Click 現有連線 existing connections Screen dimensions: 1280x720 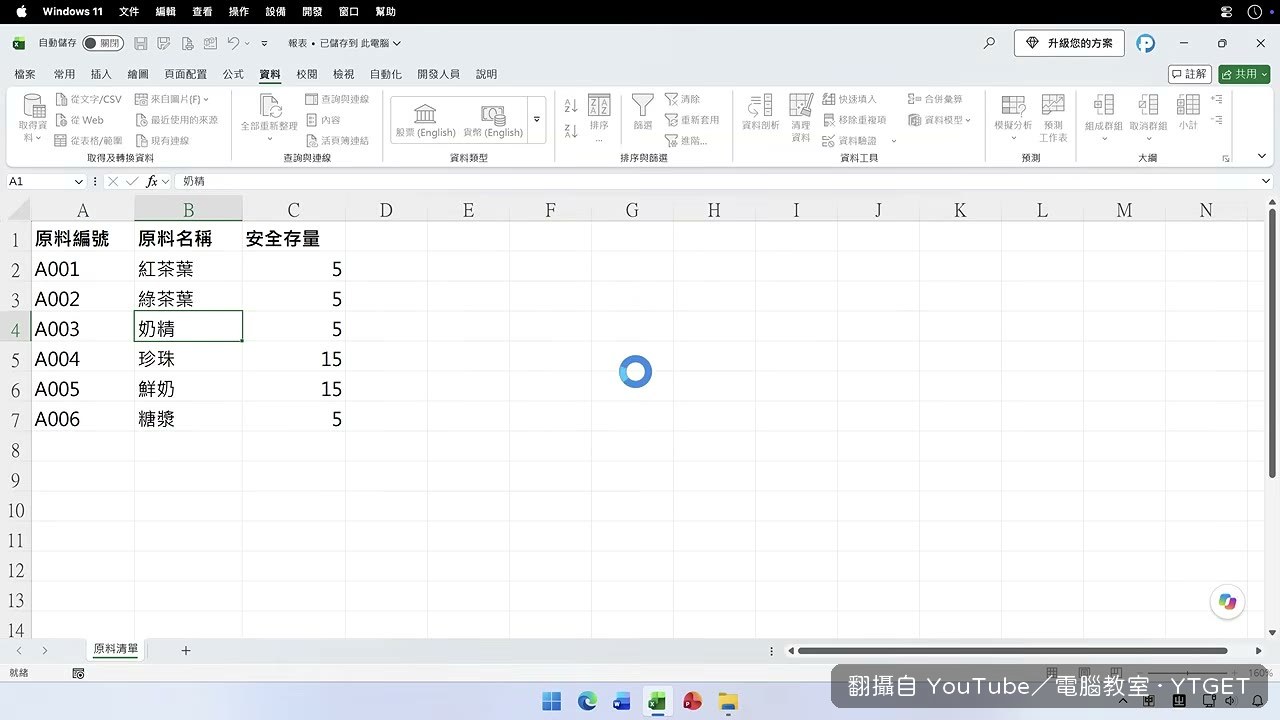(x=162, y=141)
